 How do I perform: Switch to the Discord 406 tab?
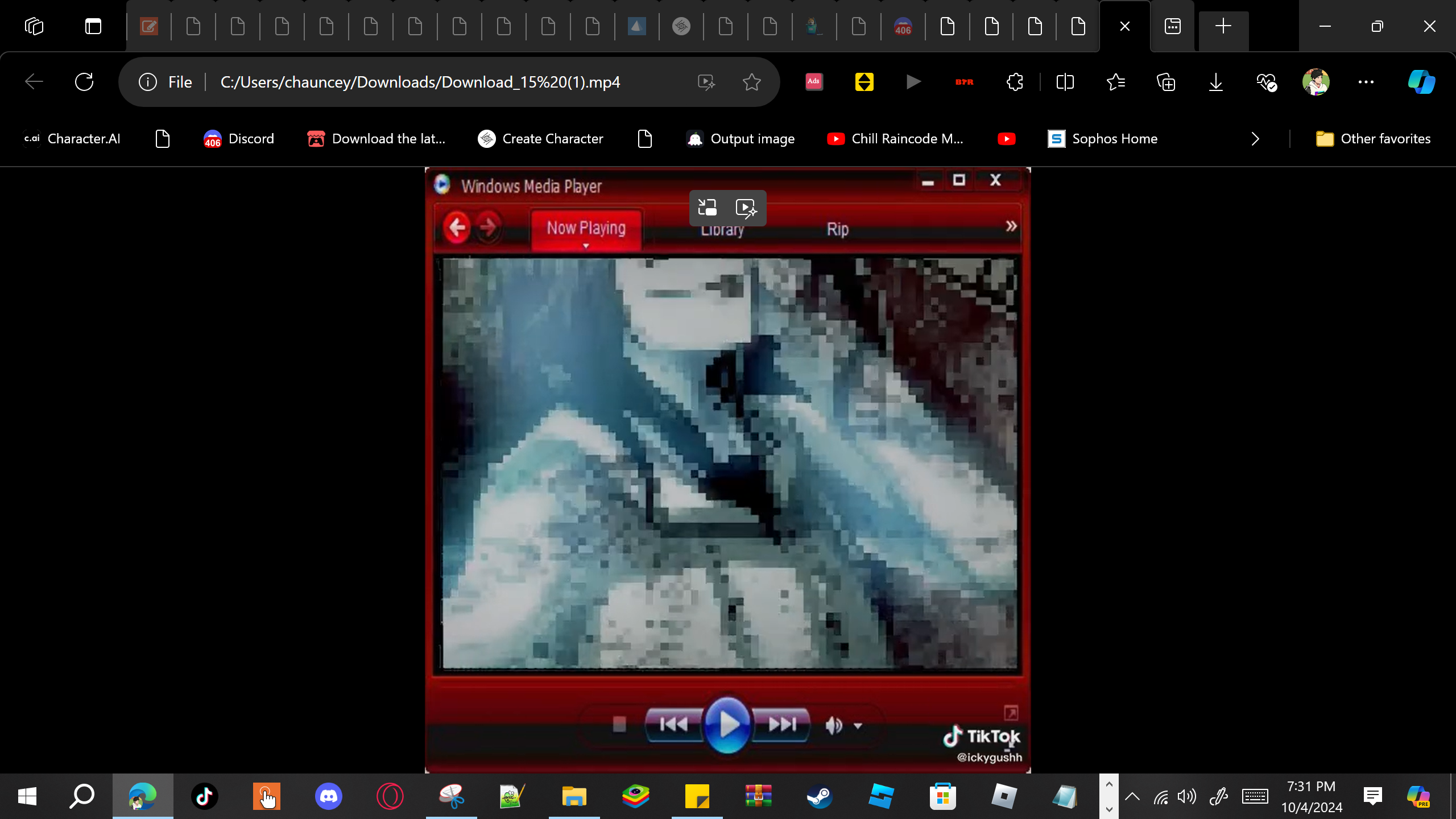click(903, 26)
